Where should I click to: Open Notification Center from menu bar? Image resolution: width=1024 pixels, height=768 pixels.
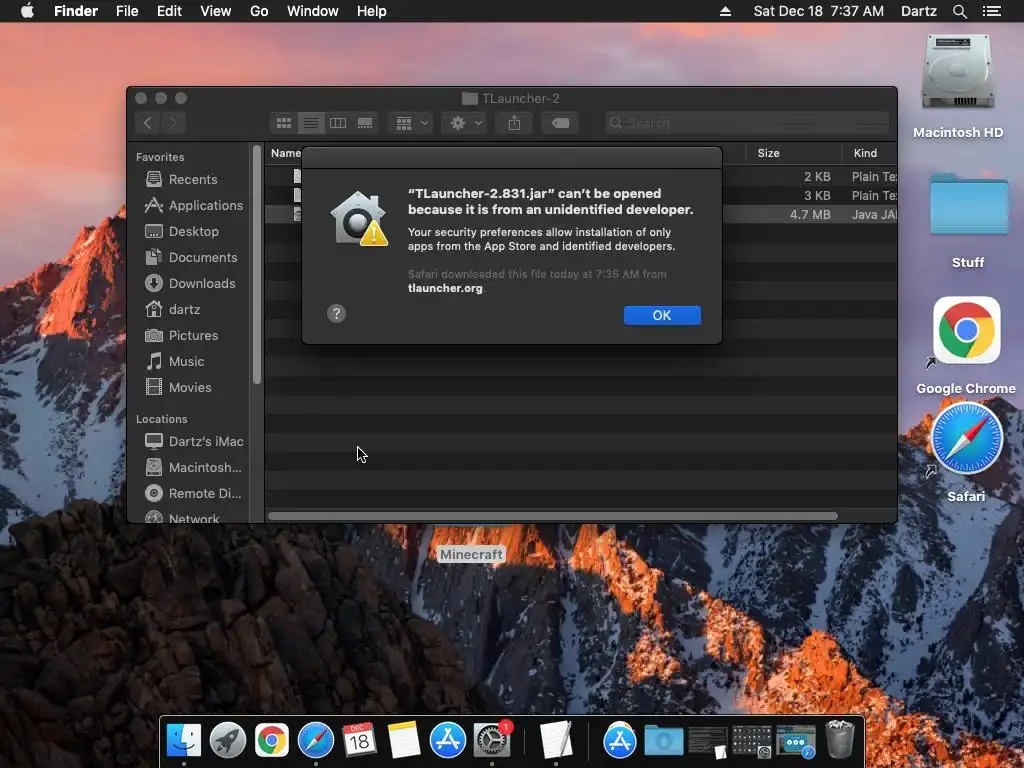991,11
